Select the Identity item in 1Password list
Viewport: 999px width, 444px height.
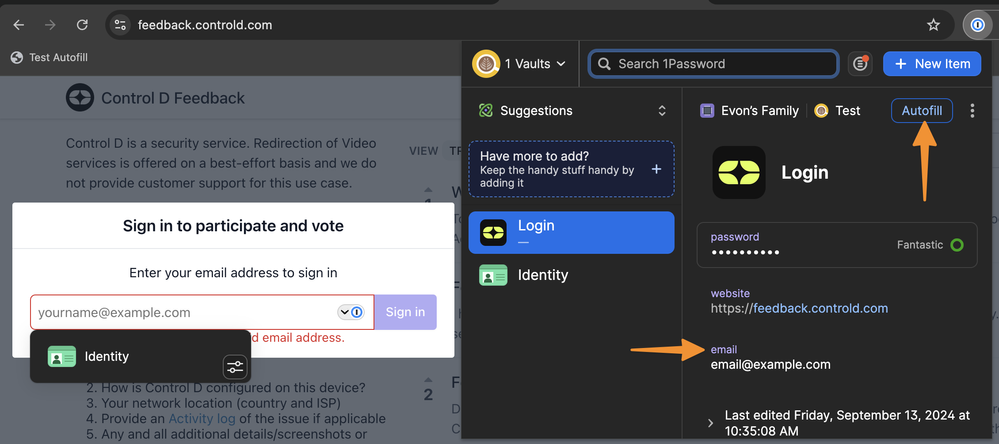click(x=571, y=275)
